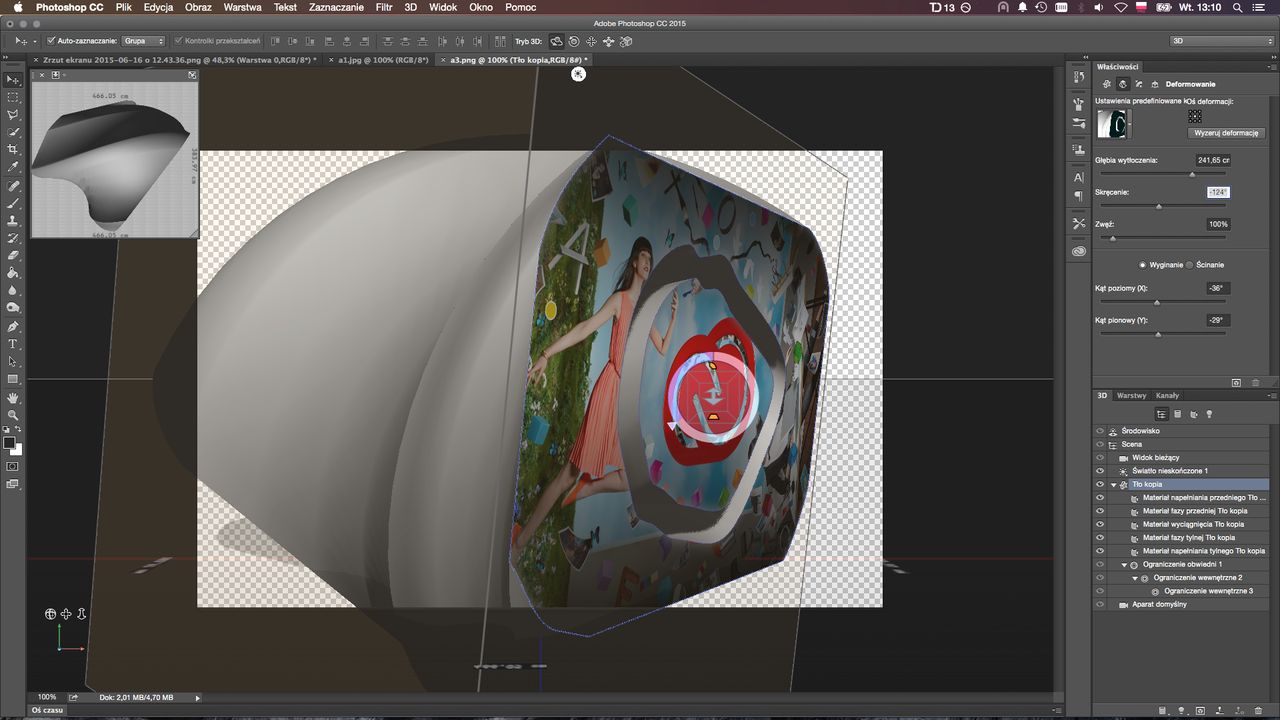
Task: Activate the Rotate 3D object mode icon
Action: 557,41
